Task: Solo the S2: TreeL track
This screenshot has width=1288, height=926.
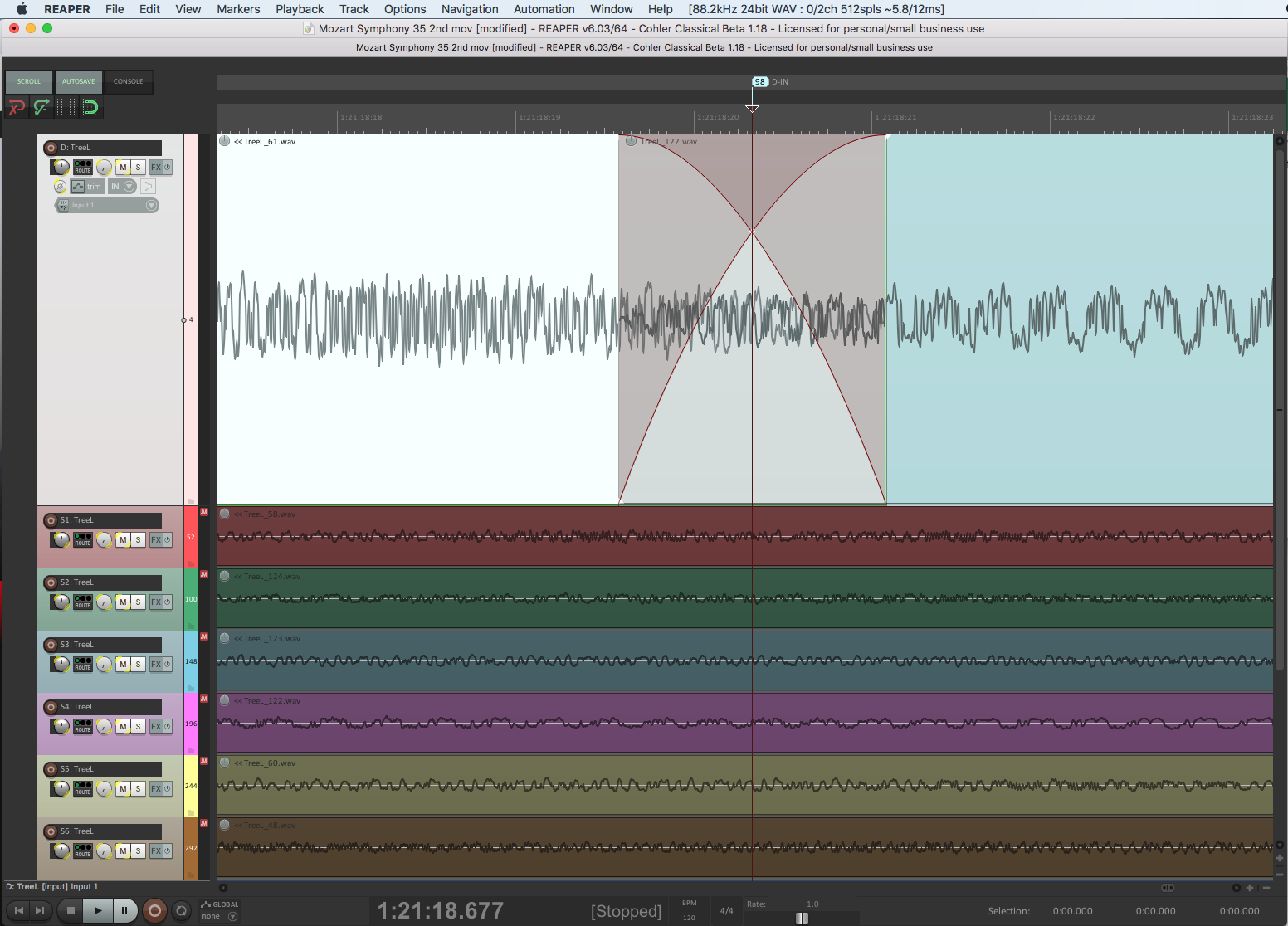Action: pos(138,602)
